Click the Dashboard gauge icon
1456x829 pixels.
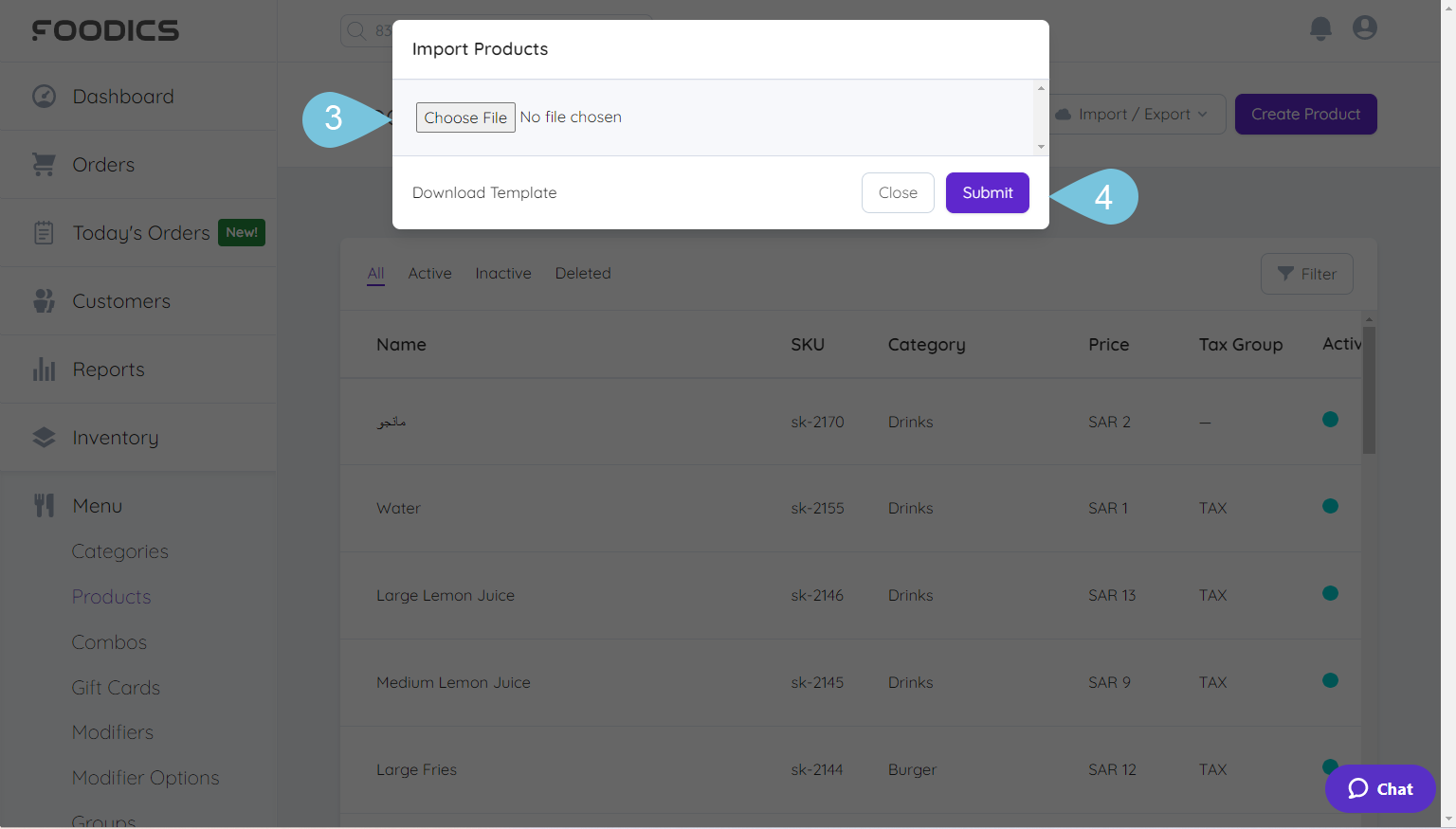click(x=44, y=97)
